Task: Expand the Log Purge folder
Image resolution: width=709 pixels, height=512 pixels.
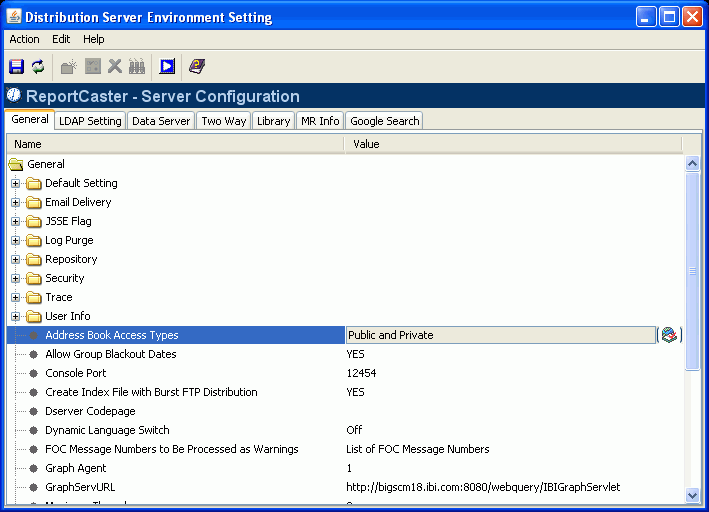Action: (x=16, y=240)
